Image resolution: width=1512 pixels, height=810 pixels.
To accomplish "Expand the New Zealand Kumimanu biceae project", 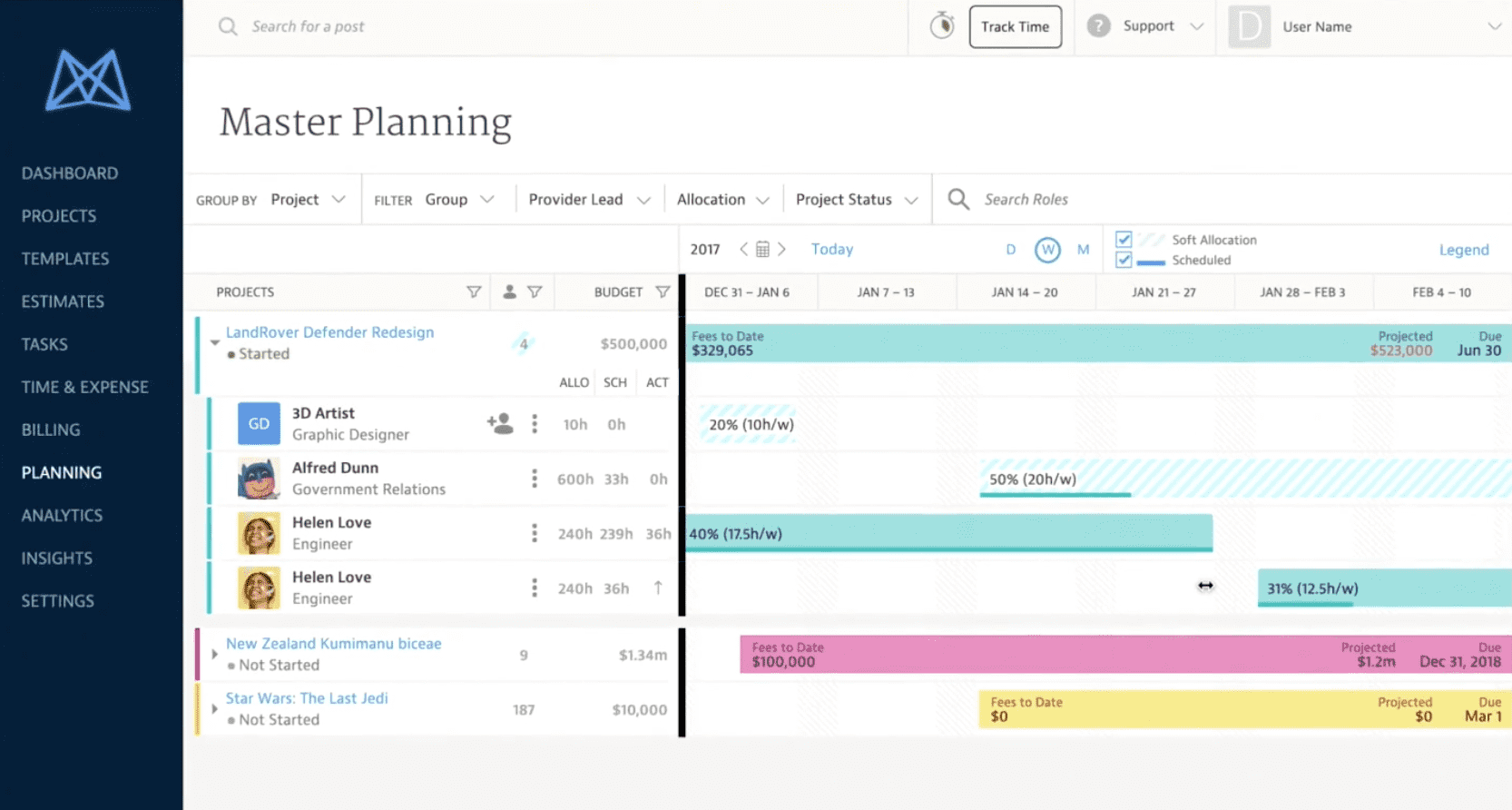I will (214, 654).
